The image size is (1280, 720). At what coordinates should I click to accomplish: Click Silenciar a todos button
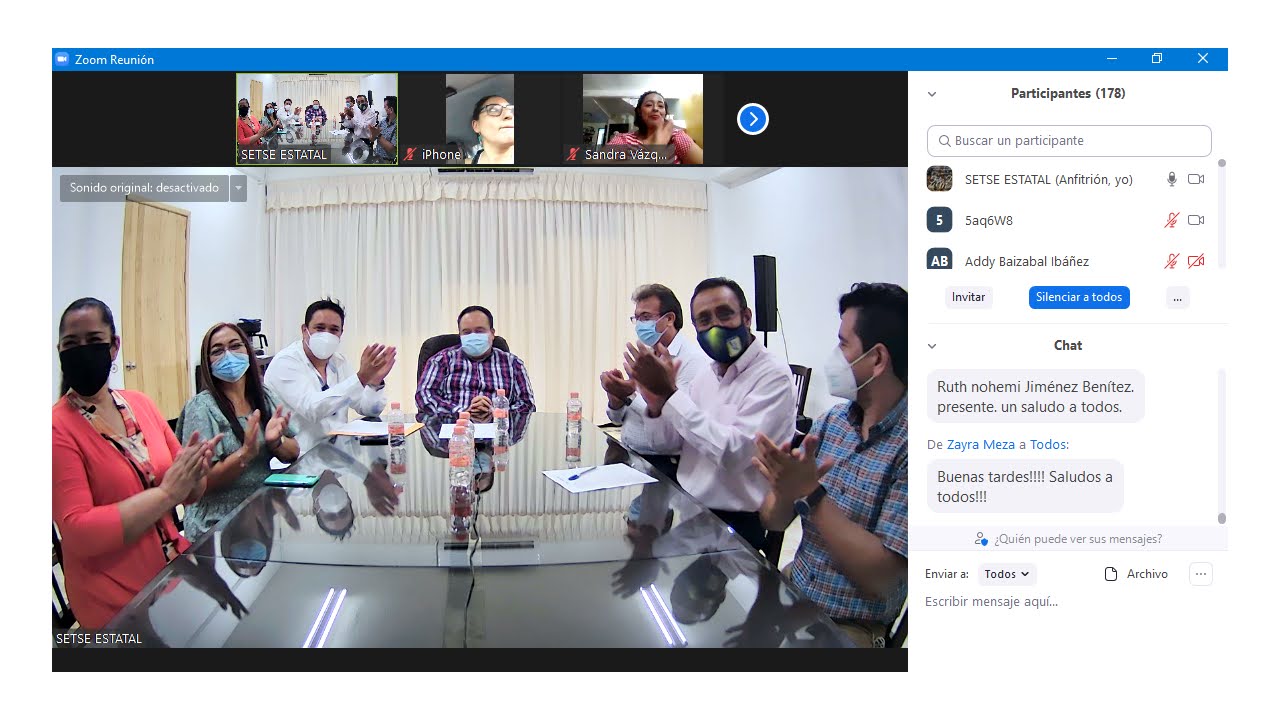click(1079, 297)
